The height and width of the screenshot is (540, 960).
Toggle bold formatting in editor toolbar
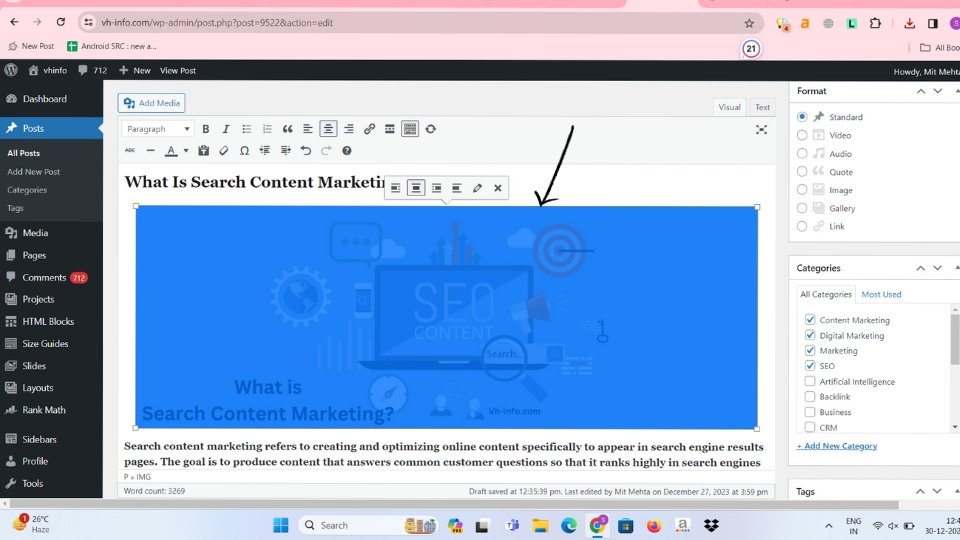tap(206, 129)
